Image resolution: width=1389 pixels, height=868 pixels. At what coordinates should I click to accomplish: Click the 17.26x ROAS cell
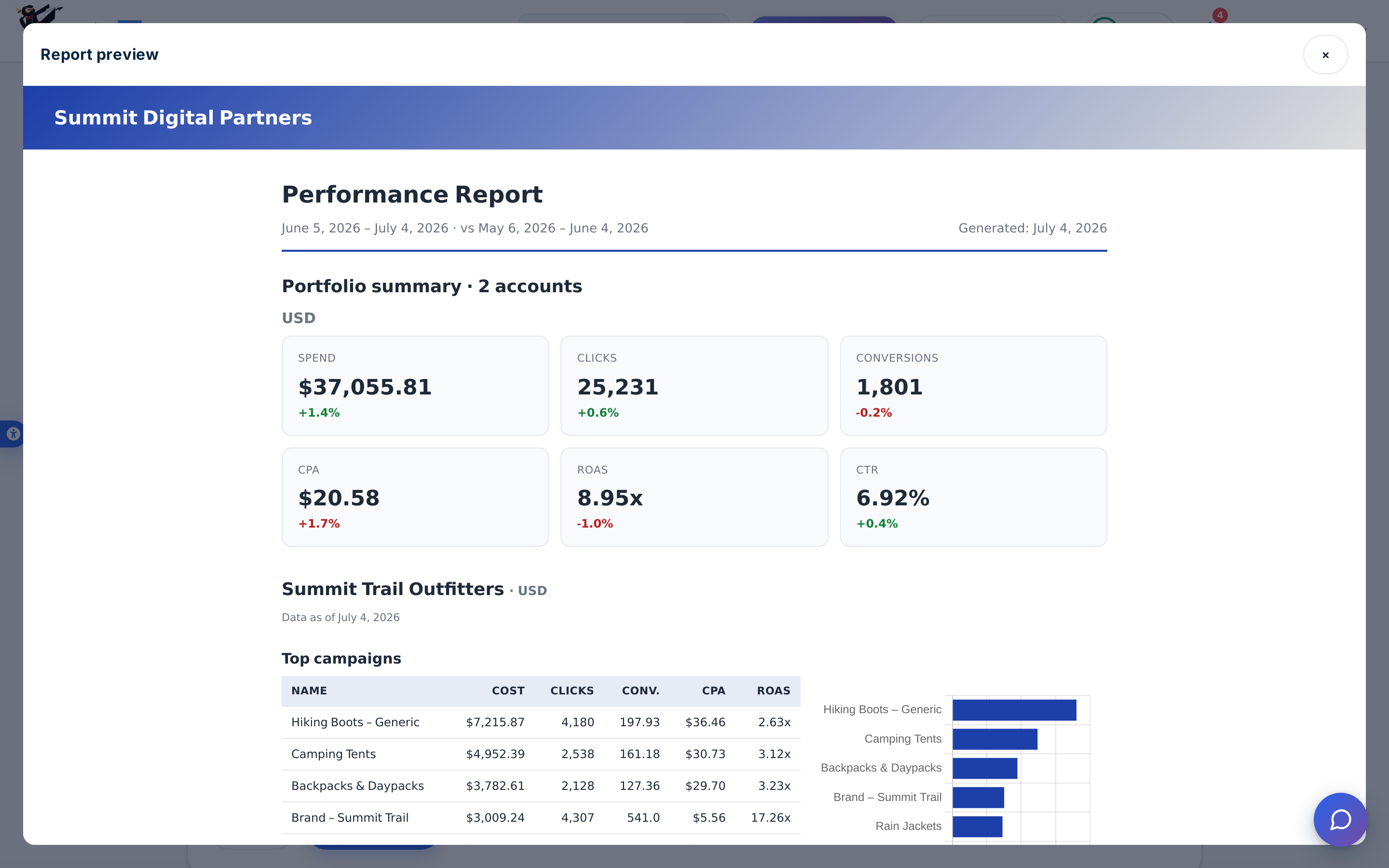(x=770, y=817)
